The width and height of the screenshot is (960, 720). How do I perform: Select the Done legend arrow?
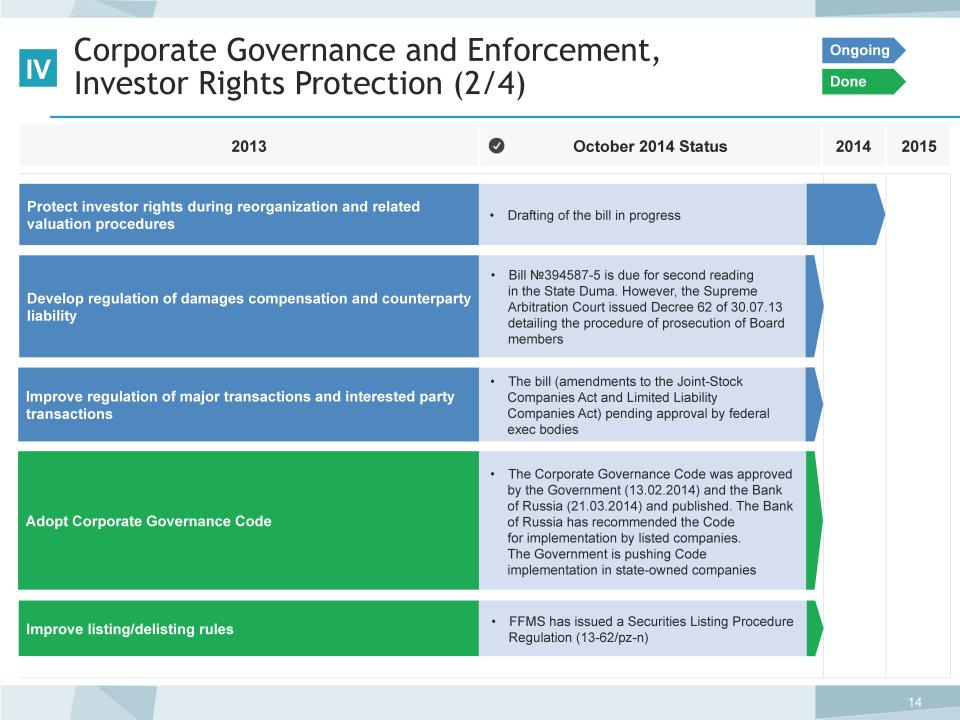point(863,81)
